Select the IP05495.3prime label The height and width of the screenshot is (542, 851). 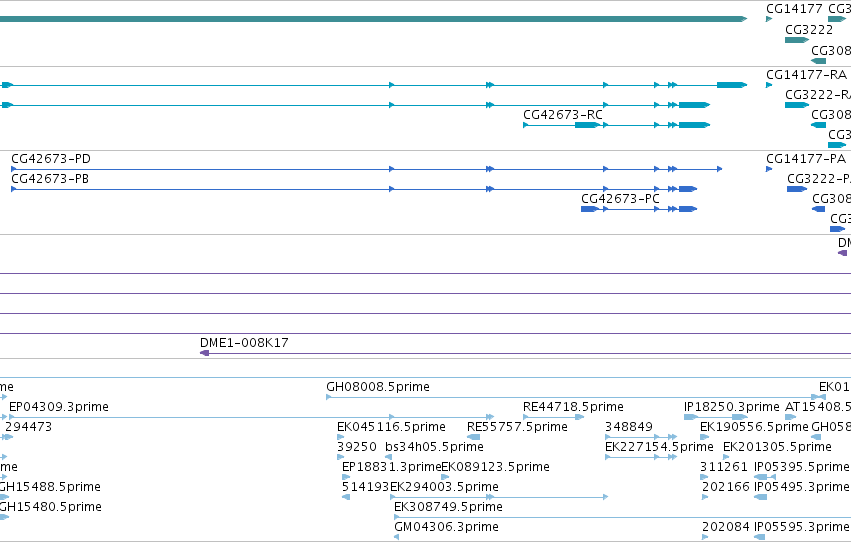point(801,487)
